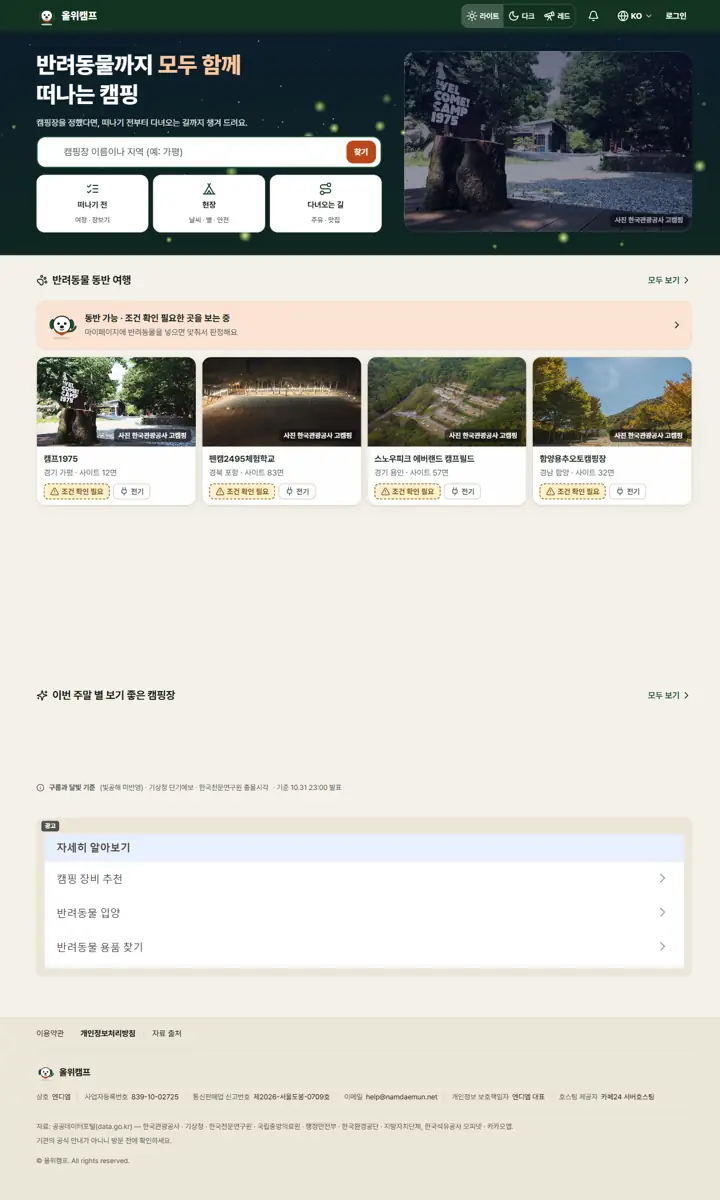The height and width of the screenshot is (1200, 720).
Task: Switch to 라이트 light theme
Action: coord(483,16)
